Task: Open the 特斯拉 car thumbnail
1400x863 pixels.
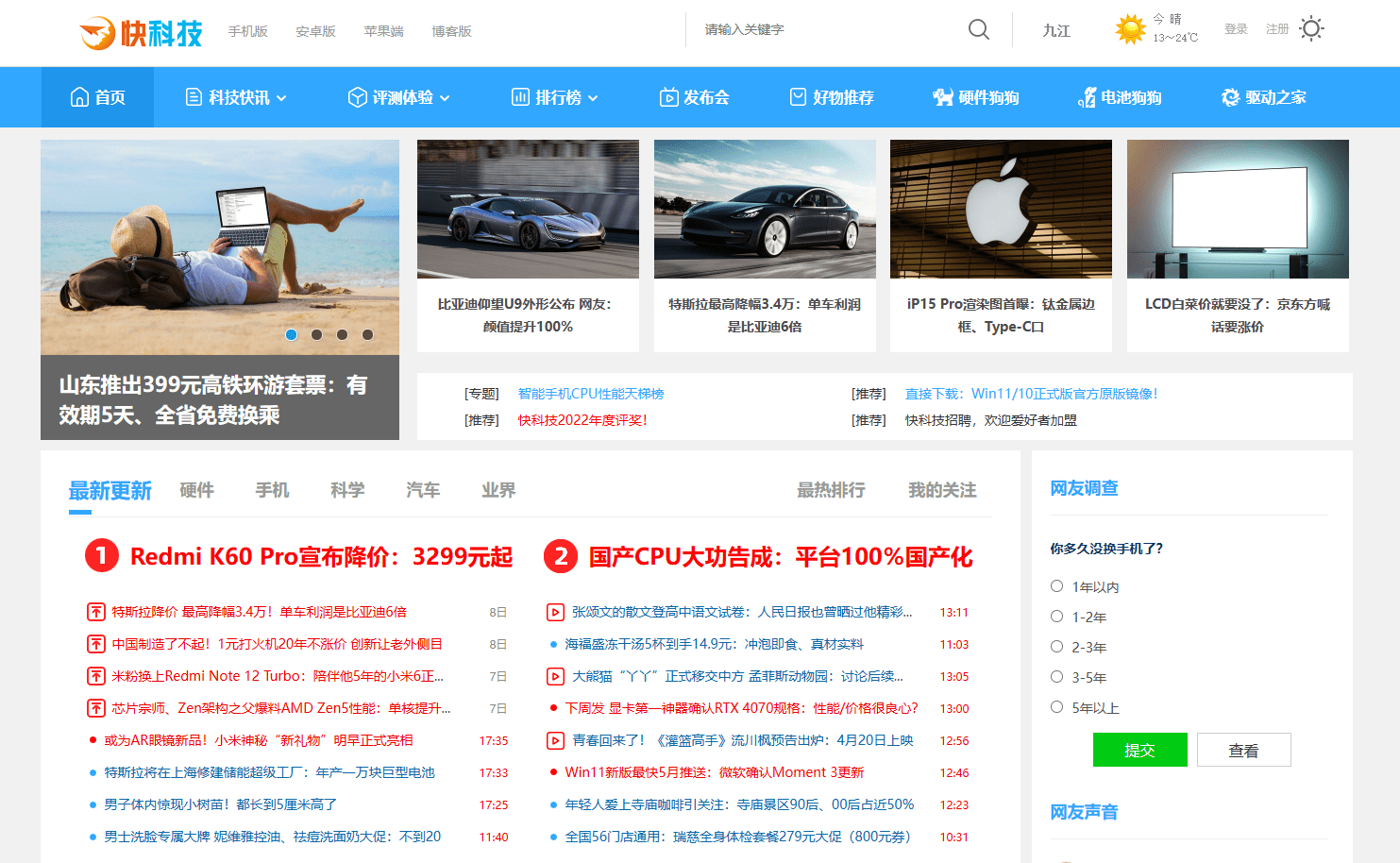Action: click(765, 209)
